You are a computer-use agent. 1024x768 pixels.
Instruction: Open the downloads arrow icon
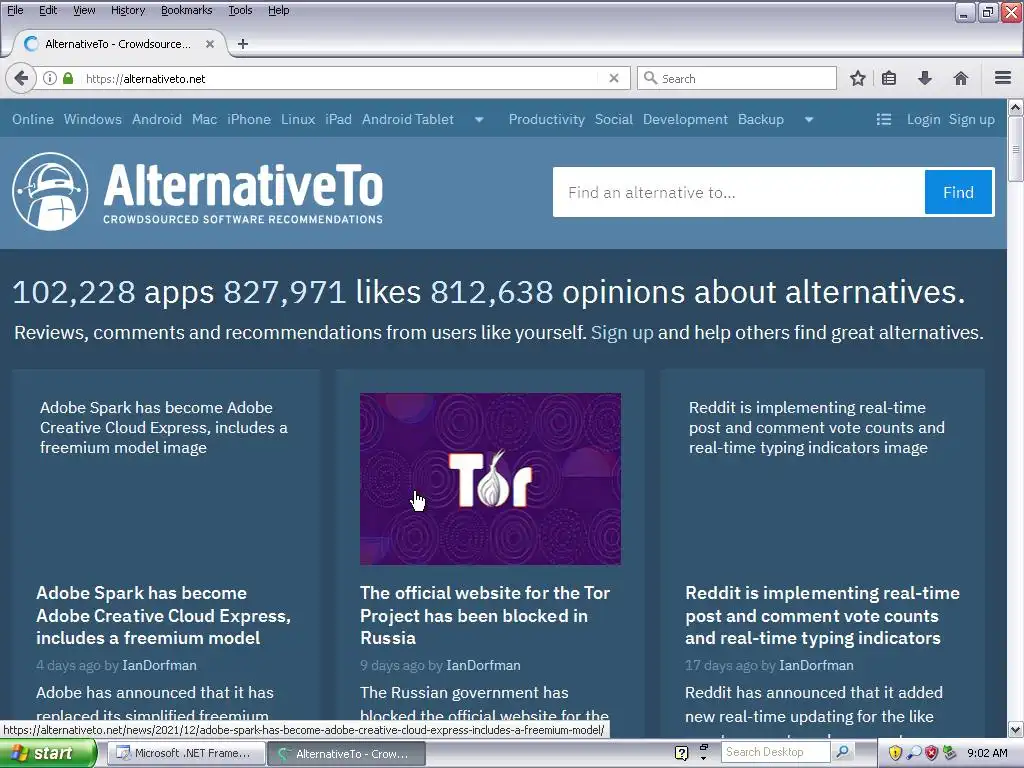[x=925, y=78]
